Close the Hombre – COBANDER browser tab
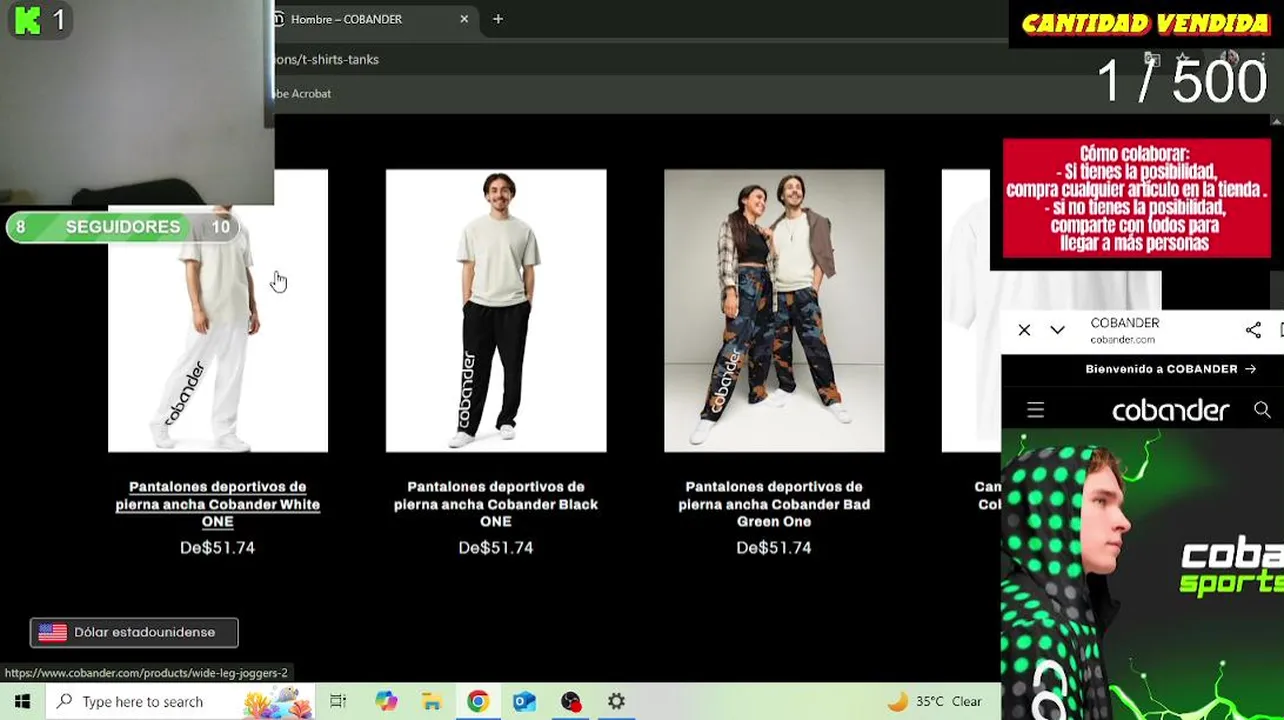Viewport: 1284px width, 720px height. click(464, 19)
